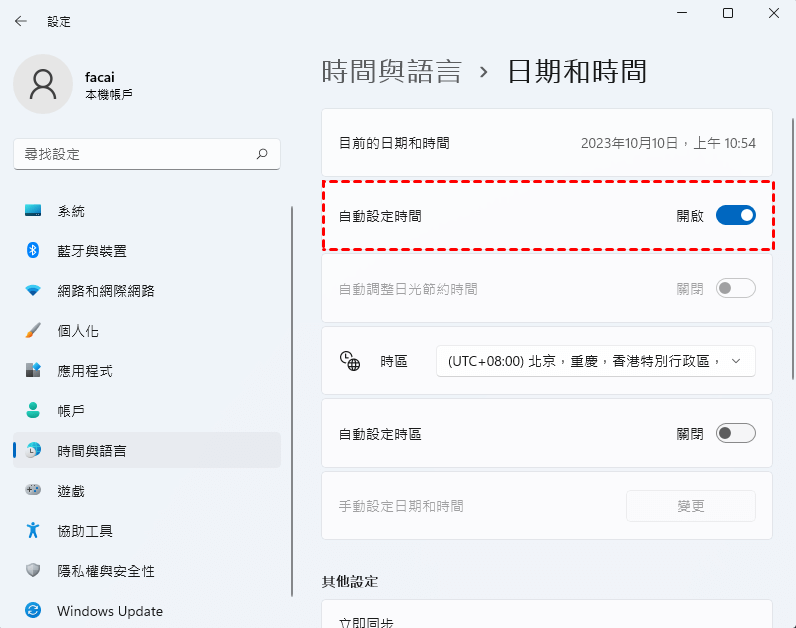Click the 應用程式 apps icon
This screenshot has width=796, height=628.
pyautogui.click(x=33, y=371)
